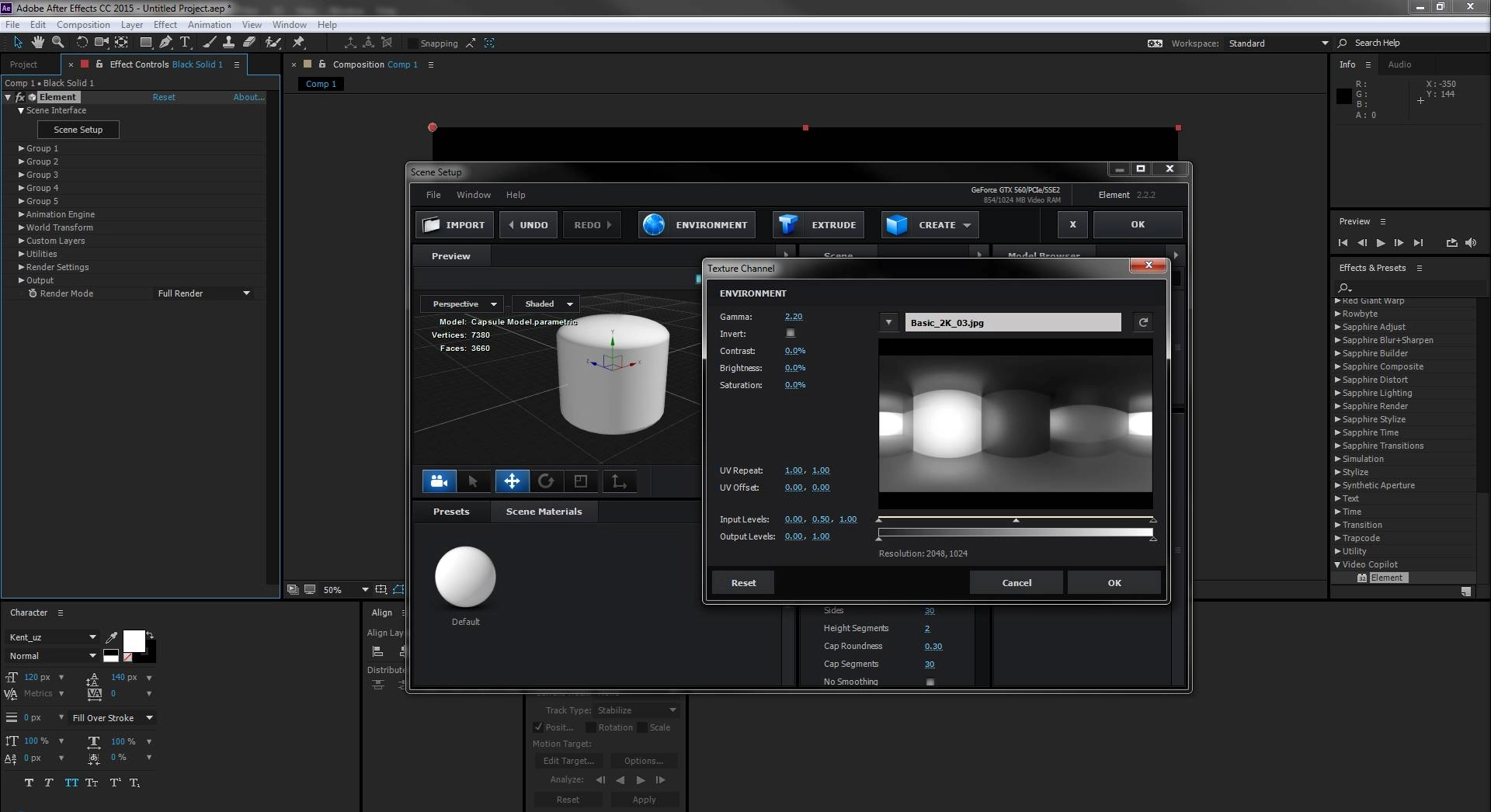The height and width of the screenshot is (812, 1491).
Task: Activate the rotate gizmo tool in preview
Action: tap(546, 481)
